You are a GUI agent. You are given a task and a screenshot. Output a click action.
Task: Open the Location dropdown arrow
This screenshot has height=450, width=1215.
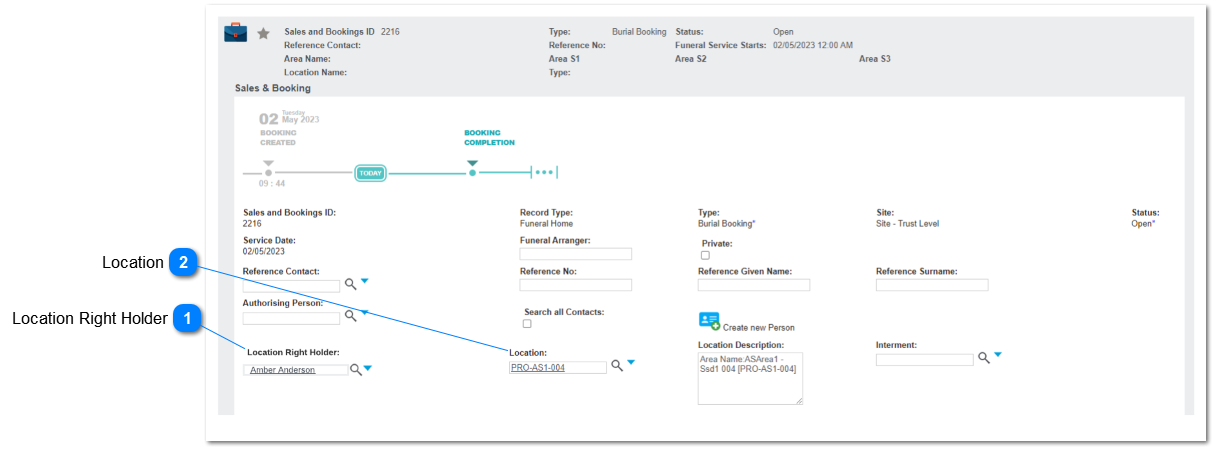pyautogui.click(x=631, y=364)
